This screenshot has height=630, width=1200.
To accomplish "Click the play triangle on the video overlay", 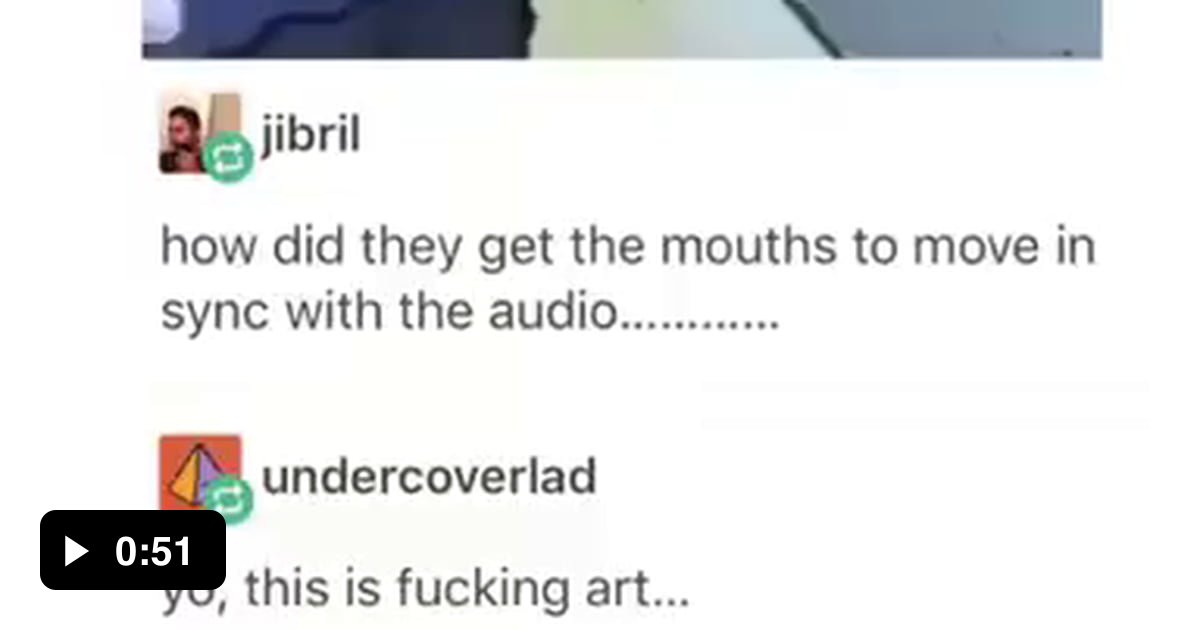I will (77, 551).
